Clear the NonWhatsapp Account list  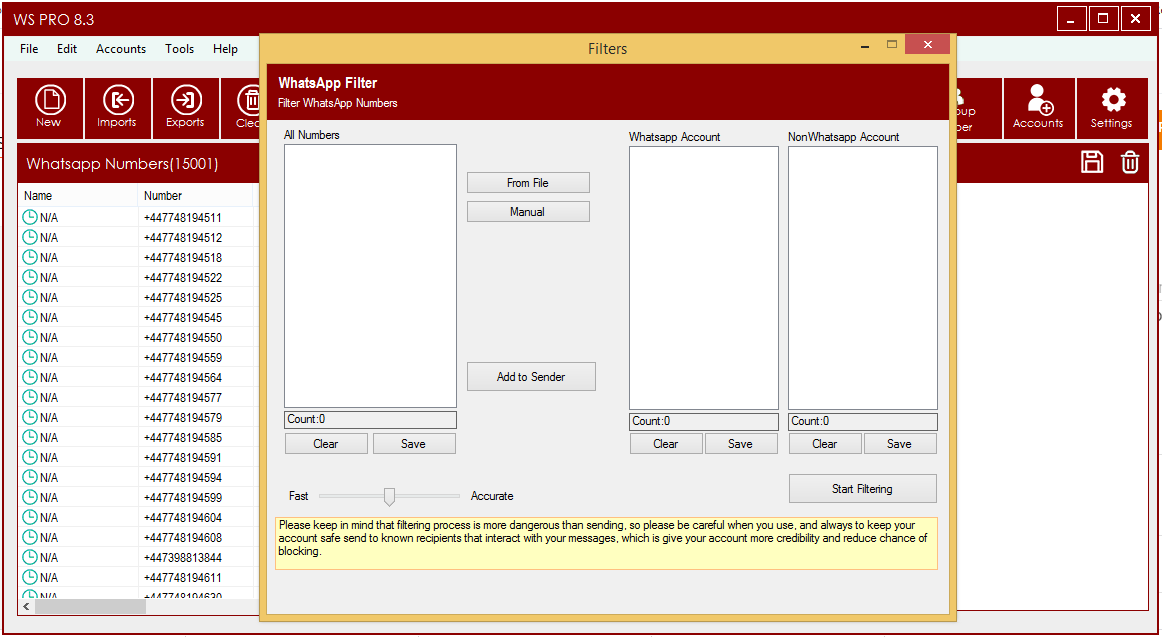coord(825,444)
